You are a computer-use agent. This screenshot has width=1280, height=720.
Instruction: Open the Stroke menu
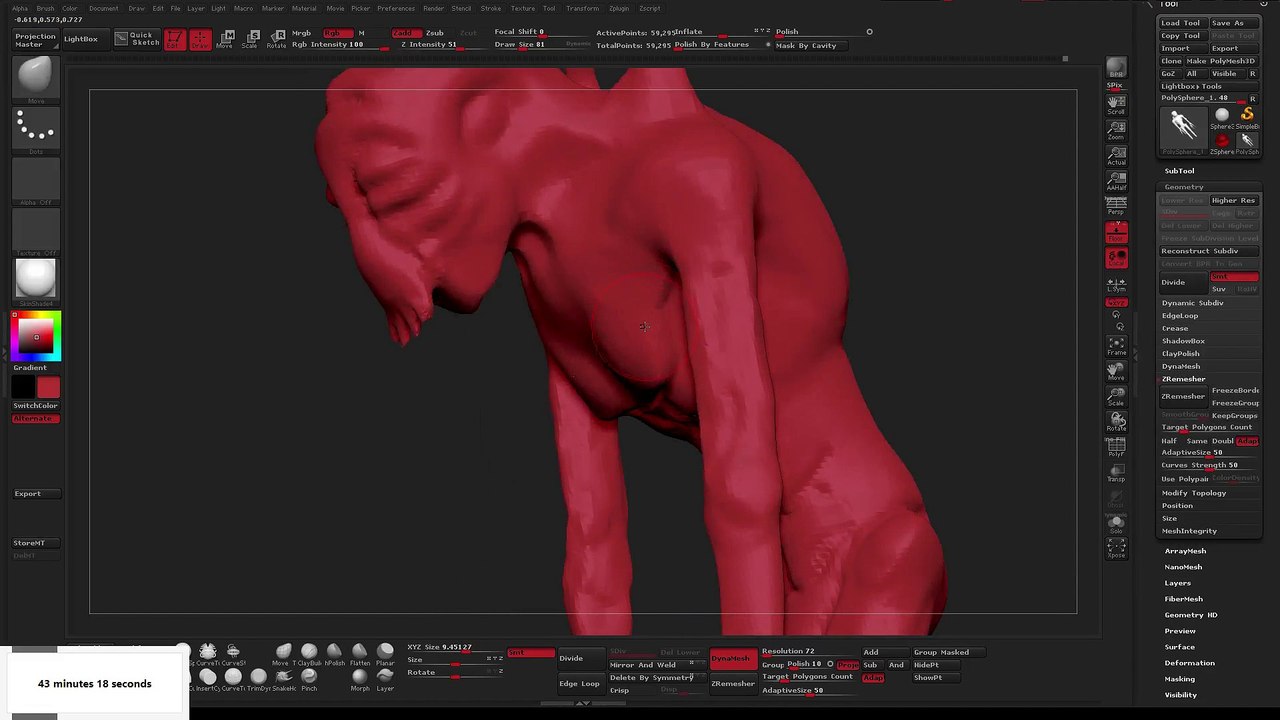pos(491,8)
